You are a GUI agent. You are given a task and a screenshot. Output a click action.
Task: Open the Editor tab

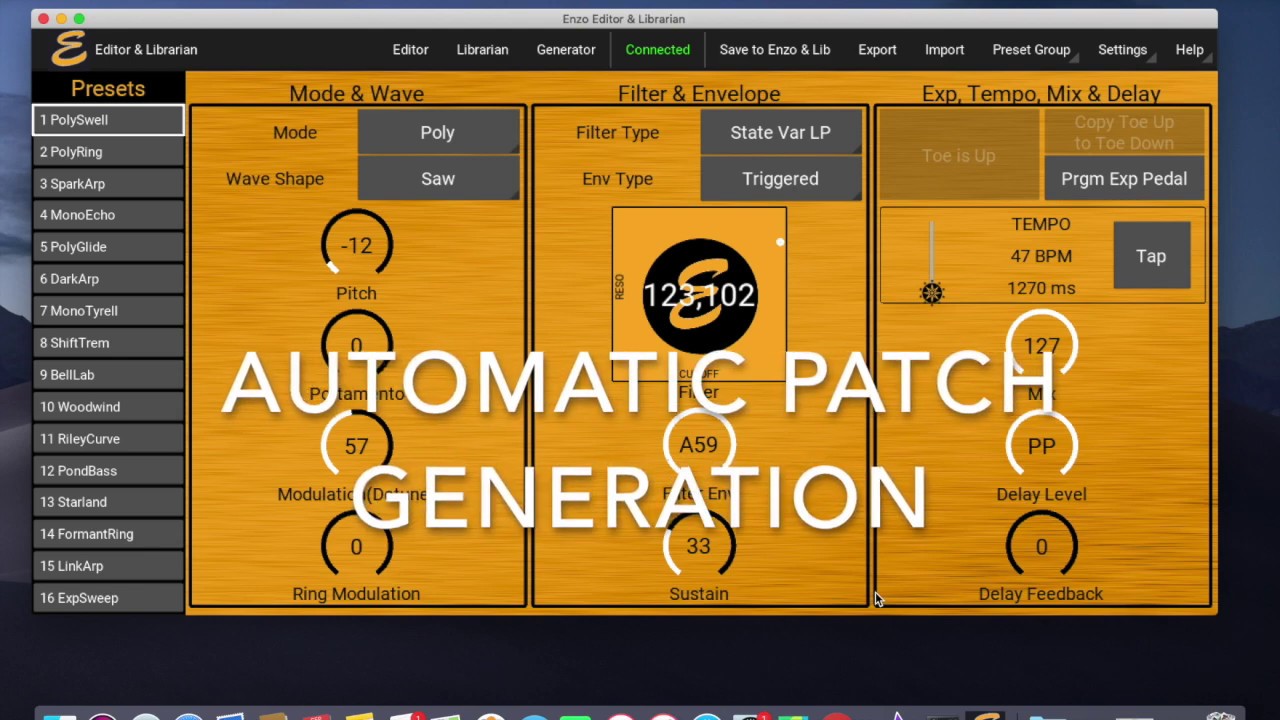410,49
